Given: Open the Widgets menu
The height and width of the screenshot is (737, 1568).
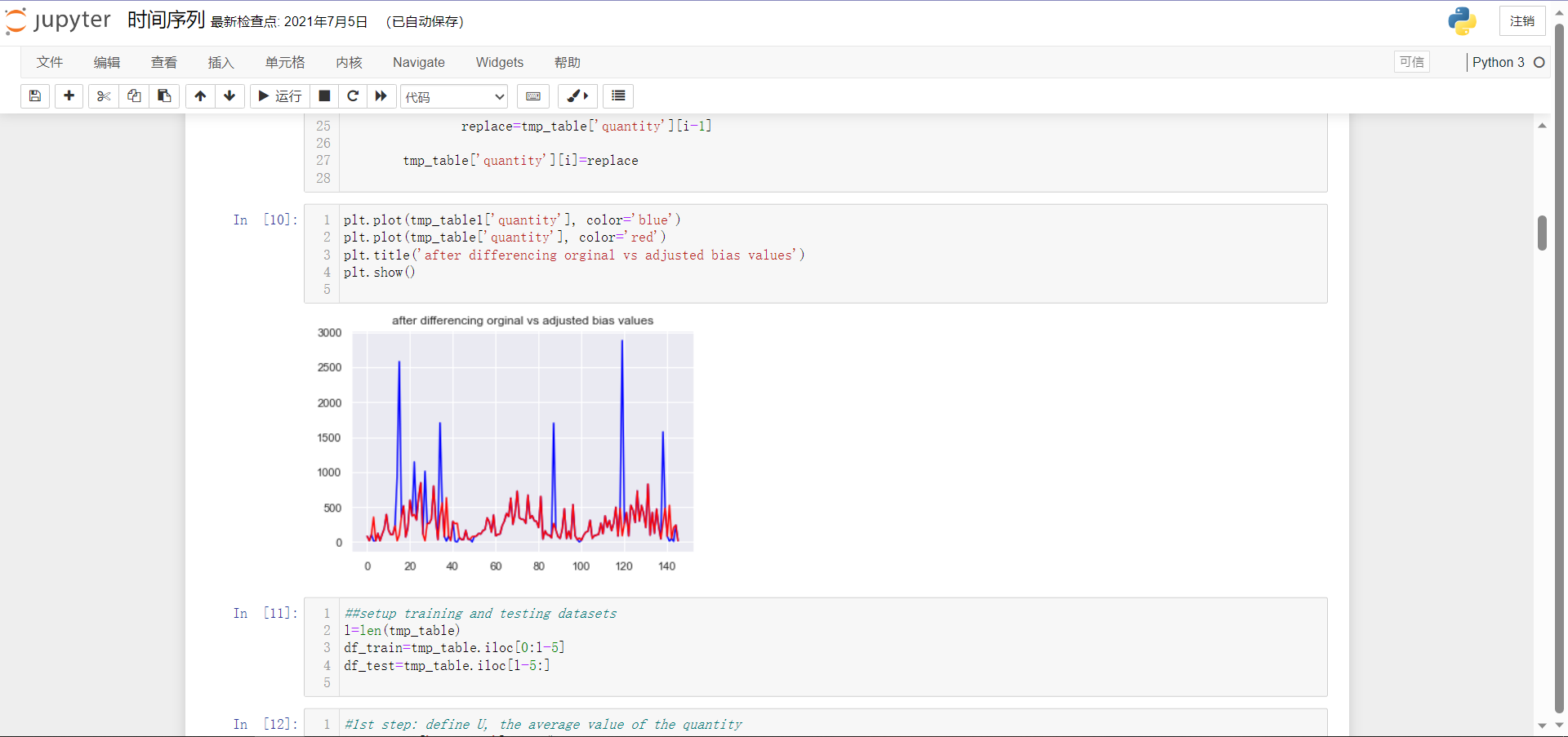Looking at the screenshot, I should 500,62.
